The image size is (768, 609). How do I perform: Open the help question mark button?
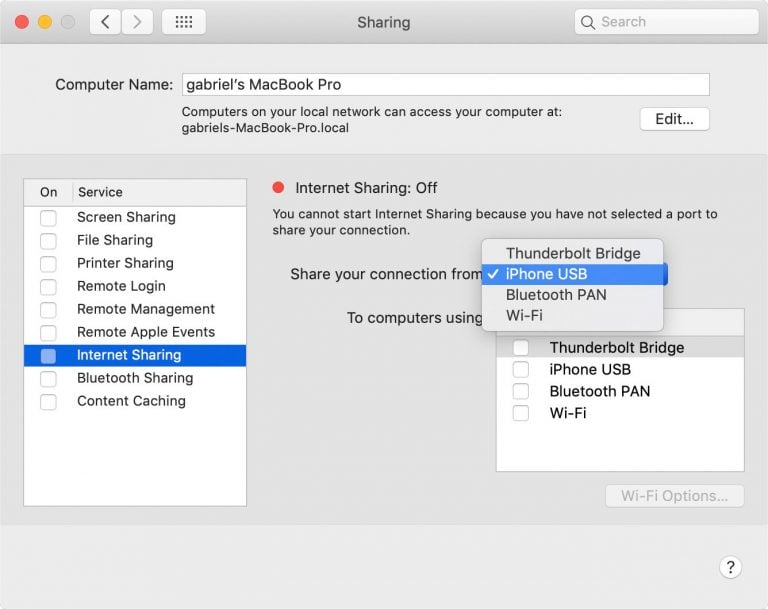tap(730, 567)
